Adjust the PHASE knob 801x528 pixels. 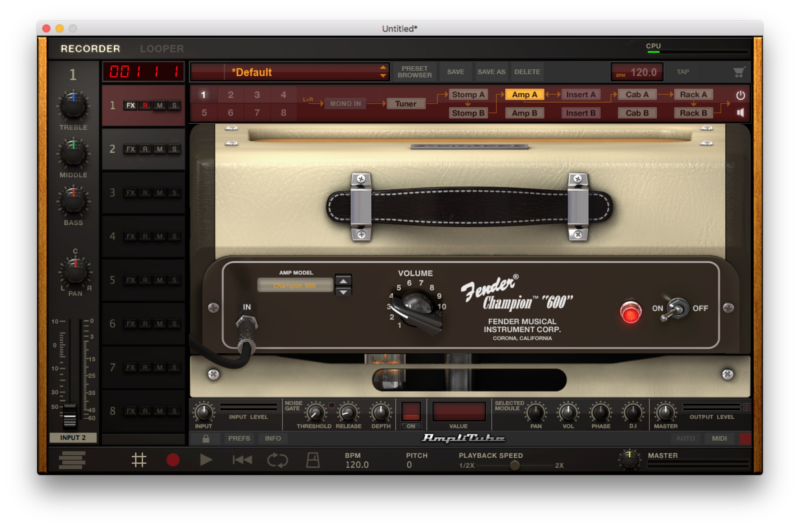coord(600,412)
